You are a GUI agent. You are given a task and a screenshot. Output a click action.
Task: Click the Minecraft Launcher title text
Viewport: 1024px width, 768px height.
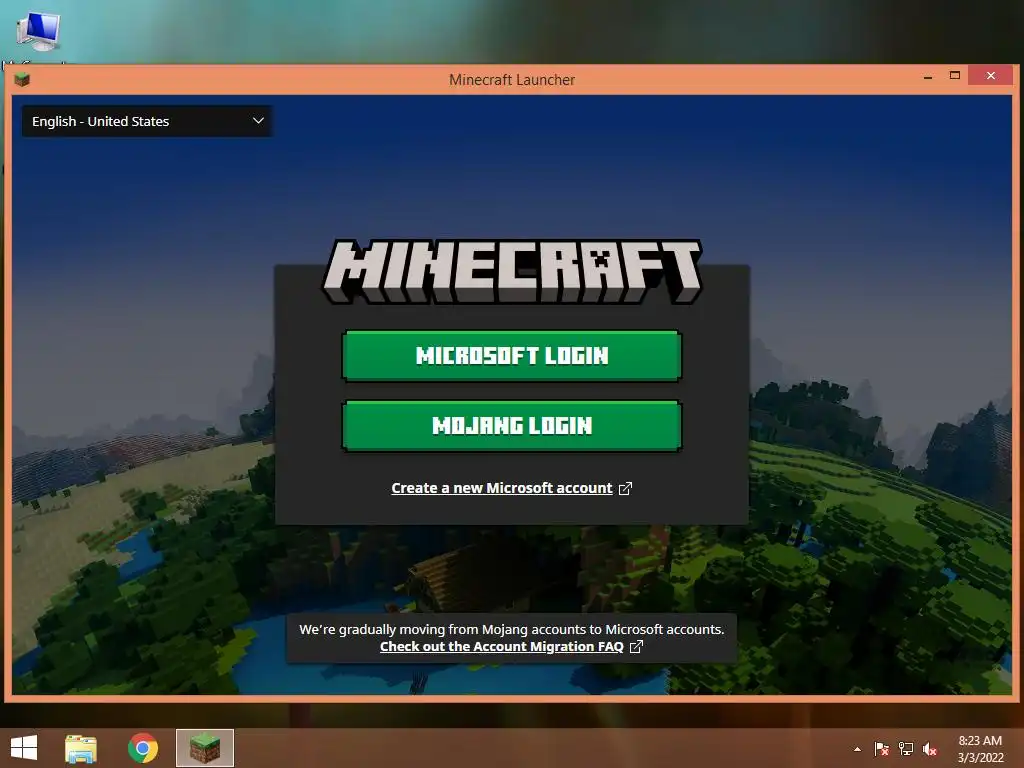512,80
